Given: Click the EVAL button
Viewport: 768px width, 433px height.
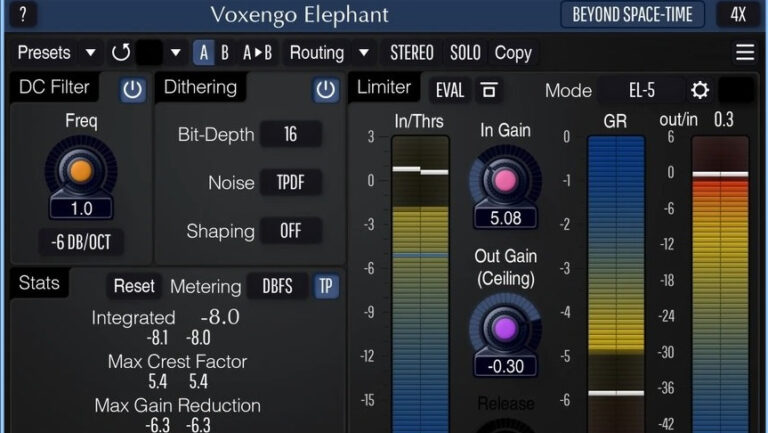Looking at the screenshot, I should pyautogui.click(x=450, y=90).
